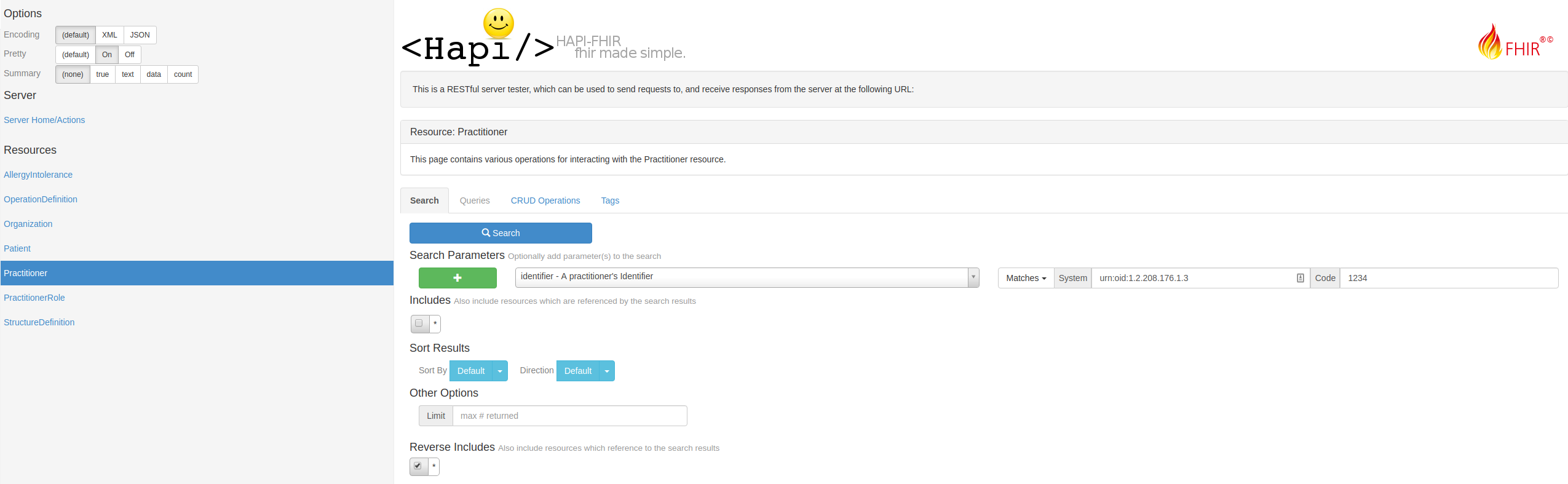Click the icon inside the System field

click(1300, 278)
